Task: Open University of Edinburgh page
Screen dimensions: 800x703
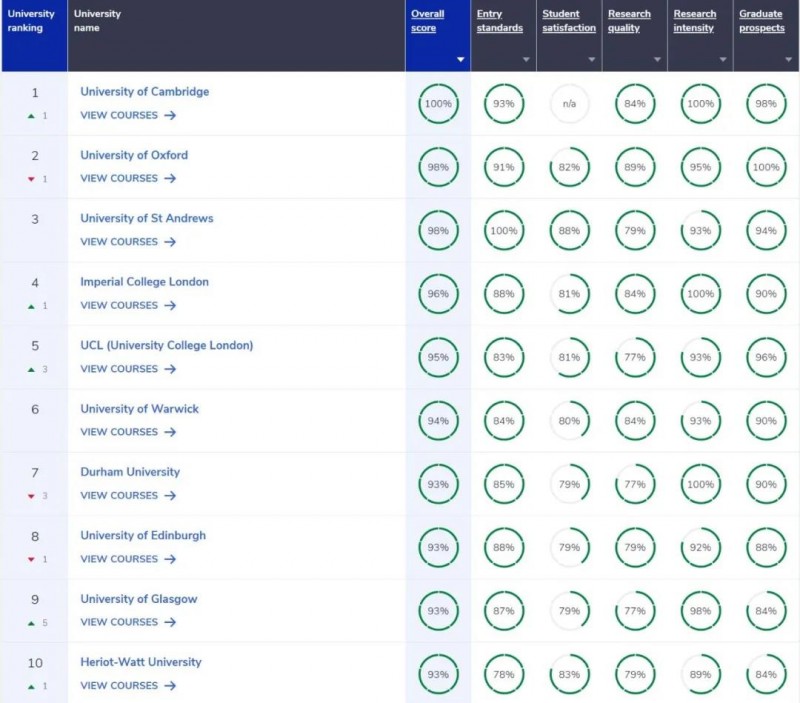Action: 143,535
